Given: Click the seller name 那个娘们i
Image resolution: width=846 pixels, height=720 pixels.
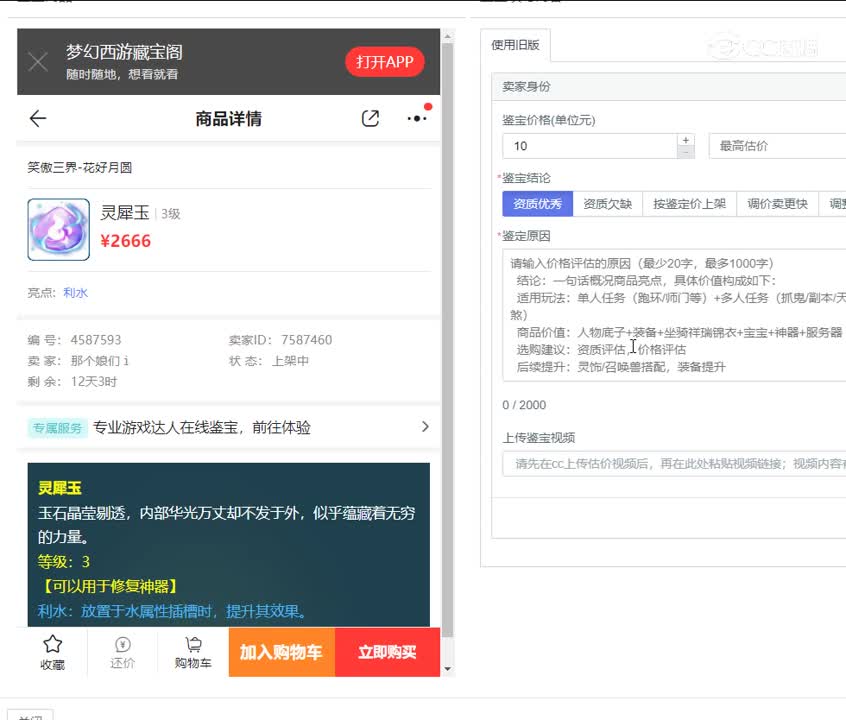Looking at the screenshot, I should coord(100,361).
